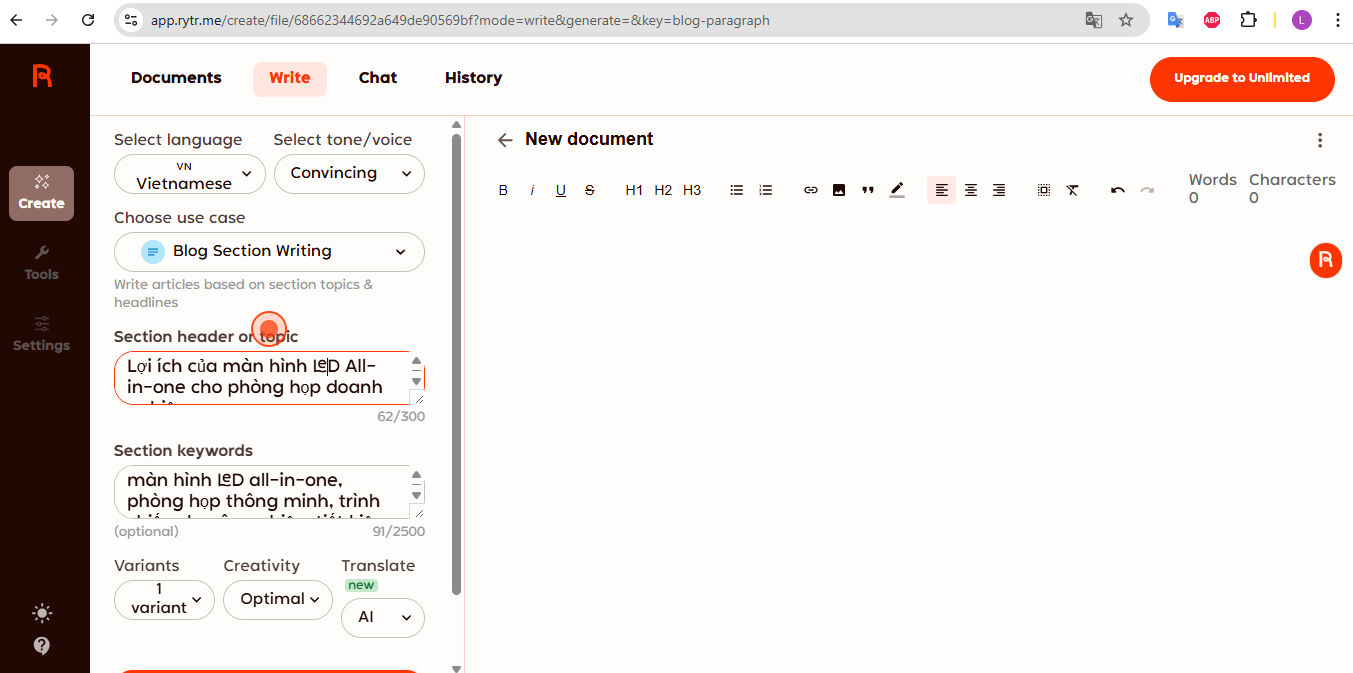1353x673 pixels.
Task: Open the Blog Section Writing use case dropdown
Action: pos(269,252)
